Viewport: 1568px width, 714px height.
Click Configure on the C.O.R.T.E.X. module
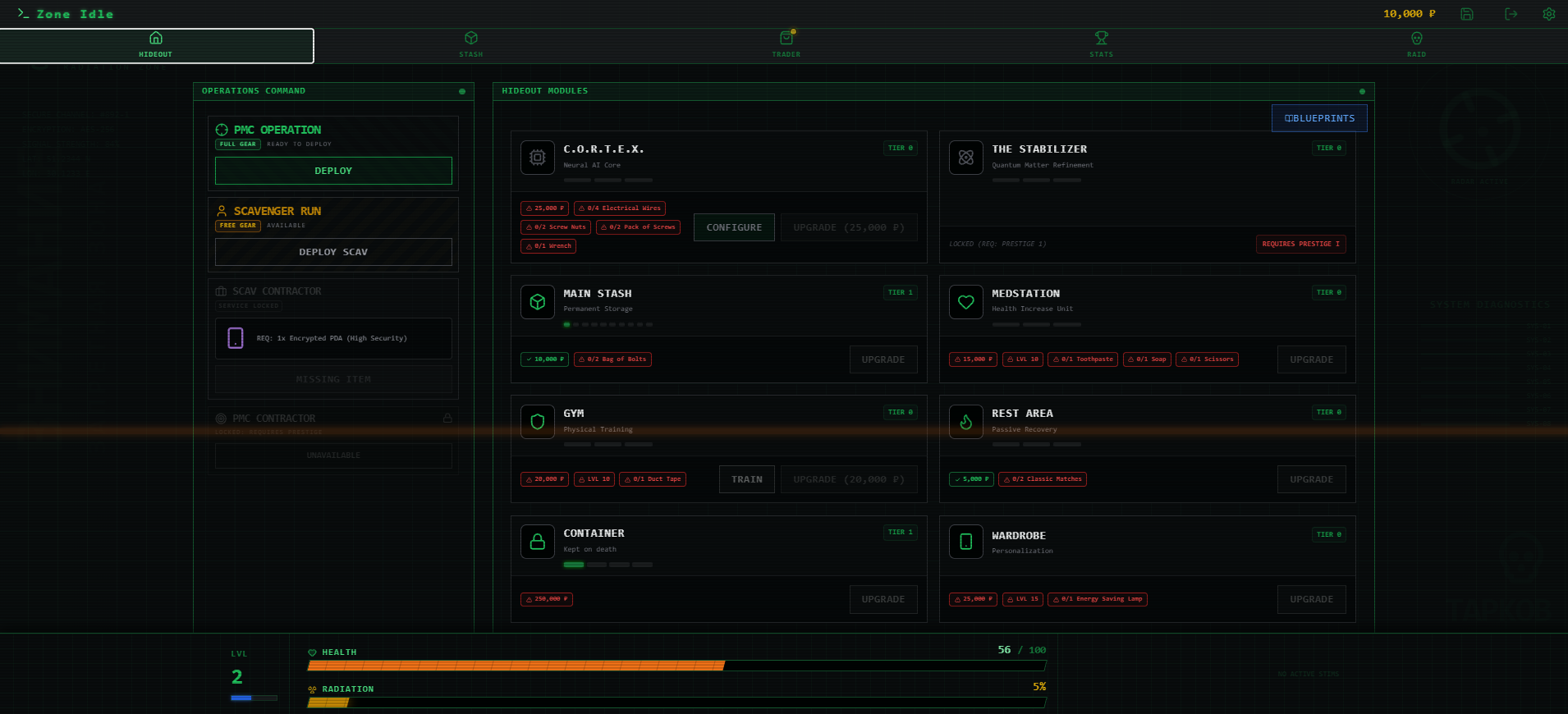[734, 227]
